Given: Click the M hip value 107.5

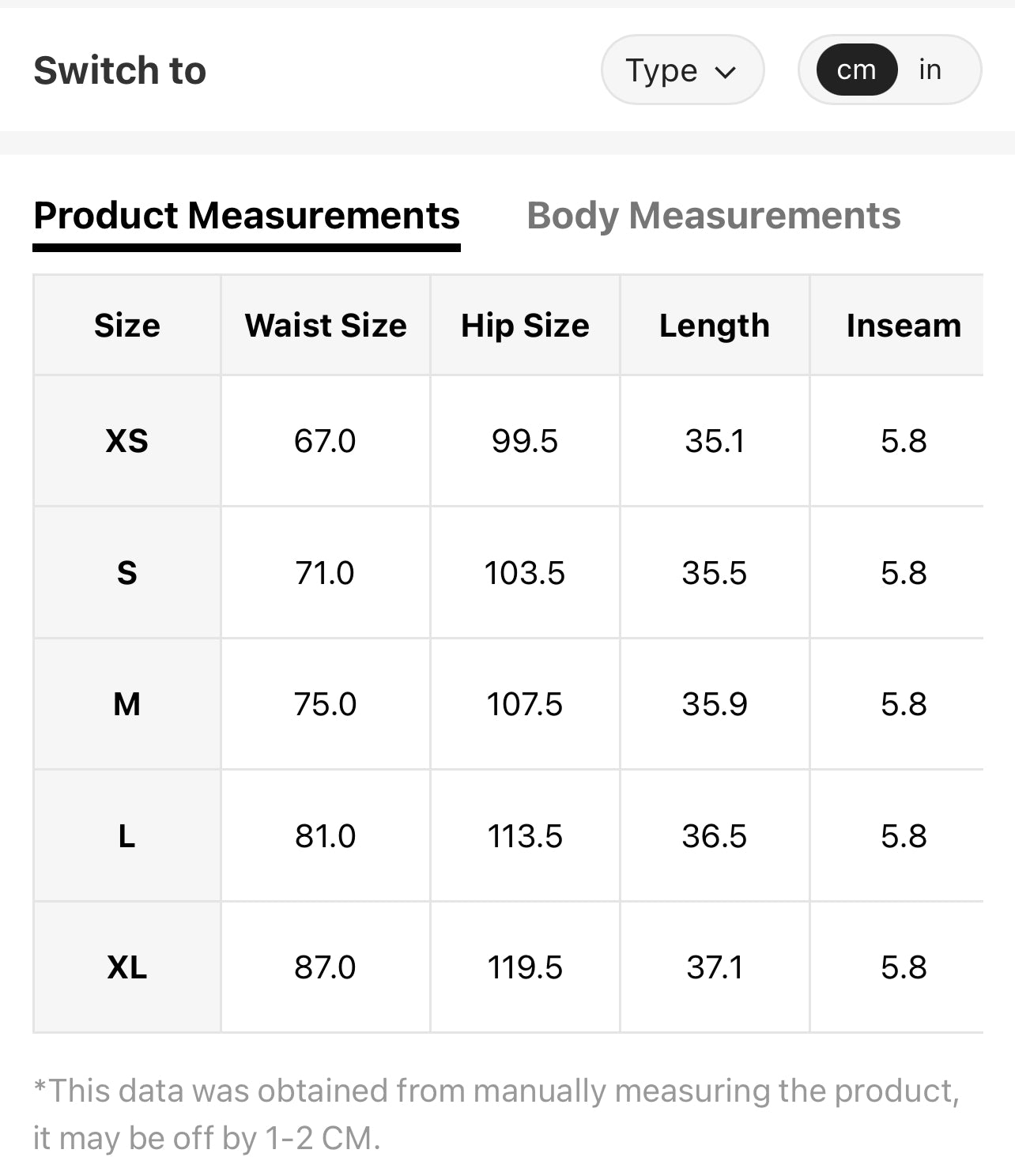Looking at the screenshot, I should tap(525, 704).
